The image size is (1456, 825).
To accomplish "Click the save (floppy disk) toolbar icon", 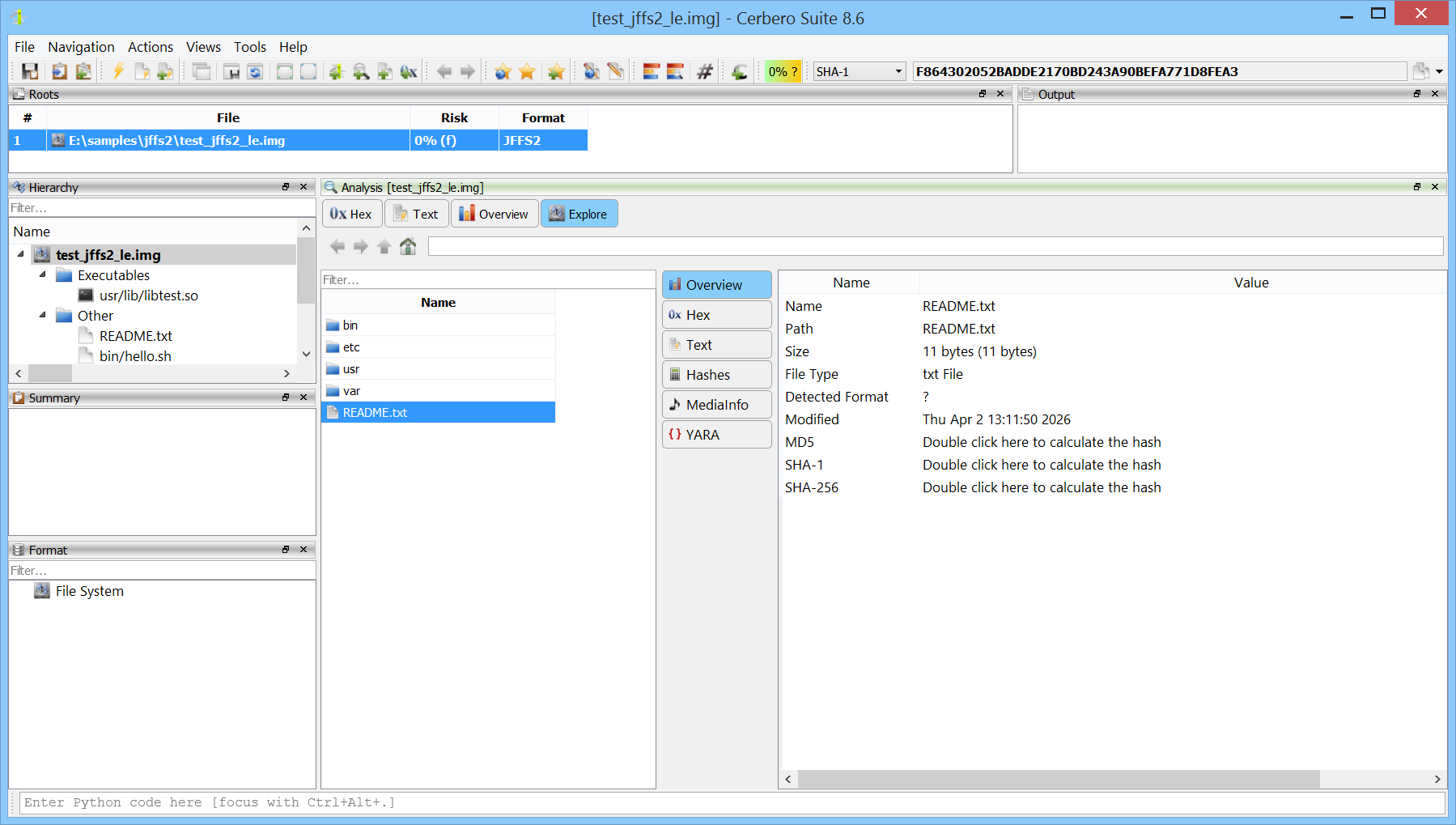I will [30, 71].
